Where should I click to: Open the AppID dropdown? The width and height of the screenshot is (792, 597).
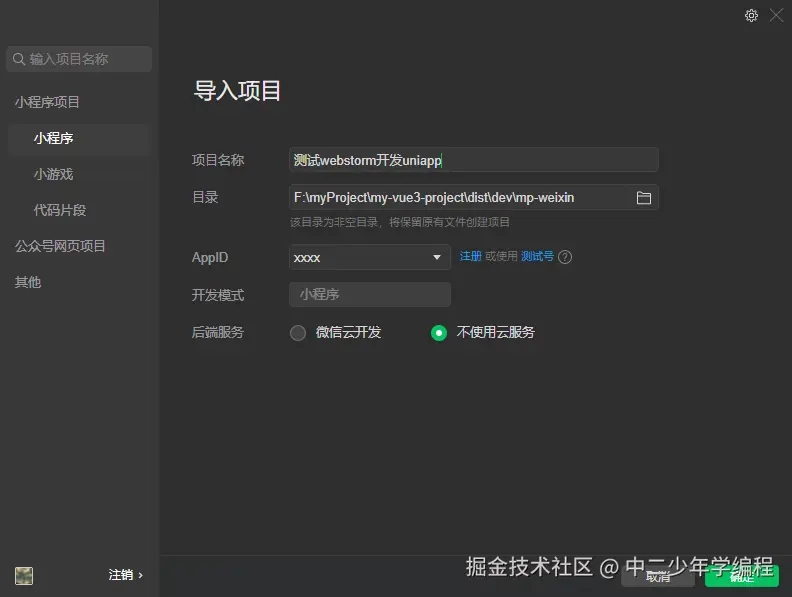370,257
